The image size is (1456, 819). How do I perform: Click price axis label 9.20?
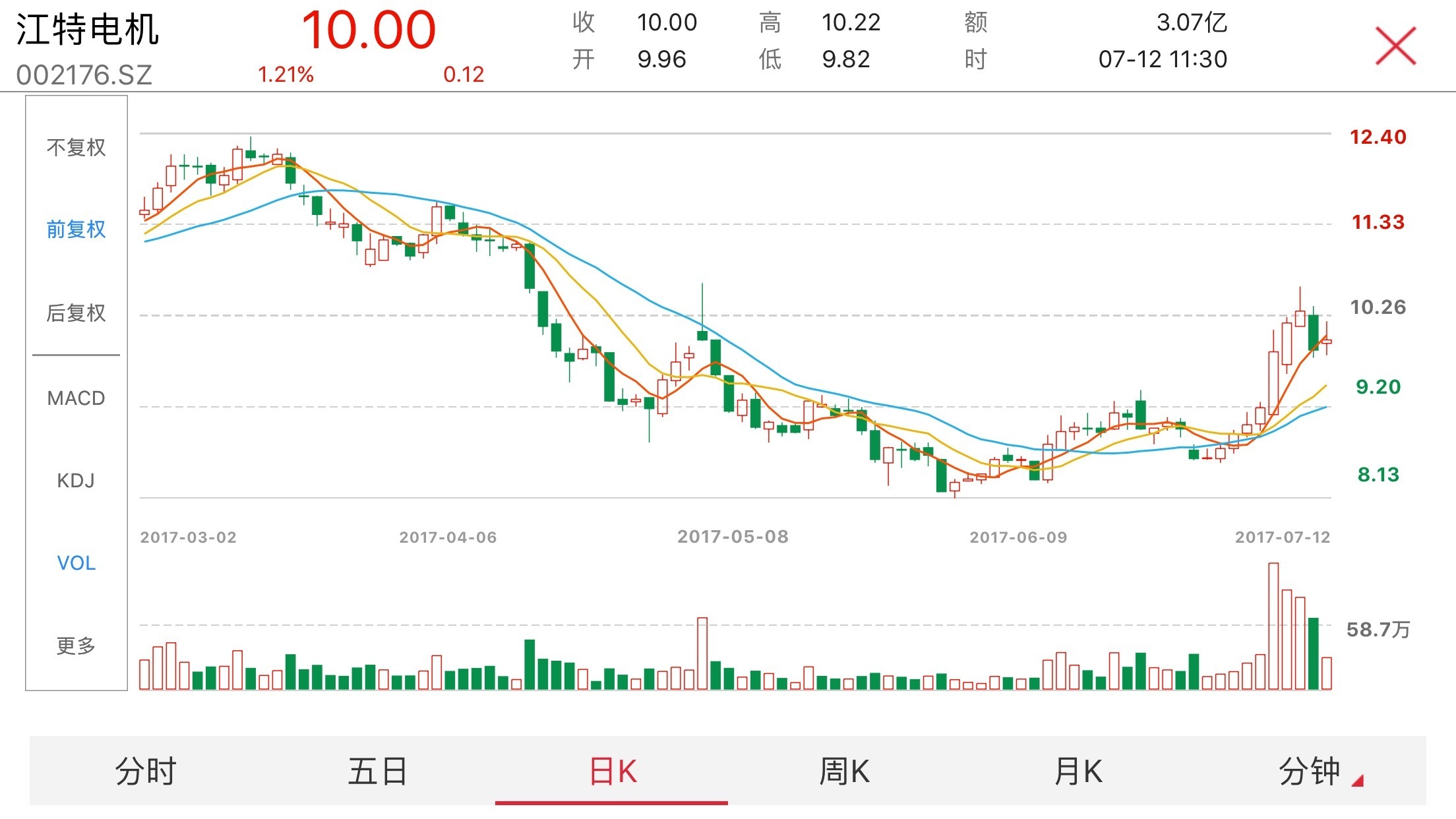(1378, 387)
